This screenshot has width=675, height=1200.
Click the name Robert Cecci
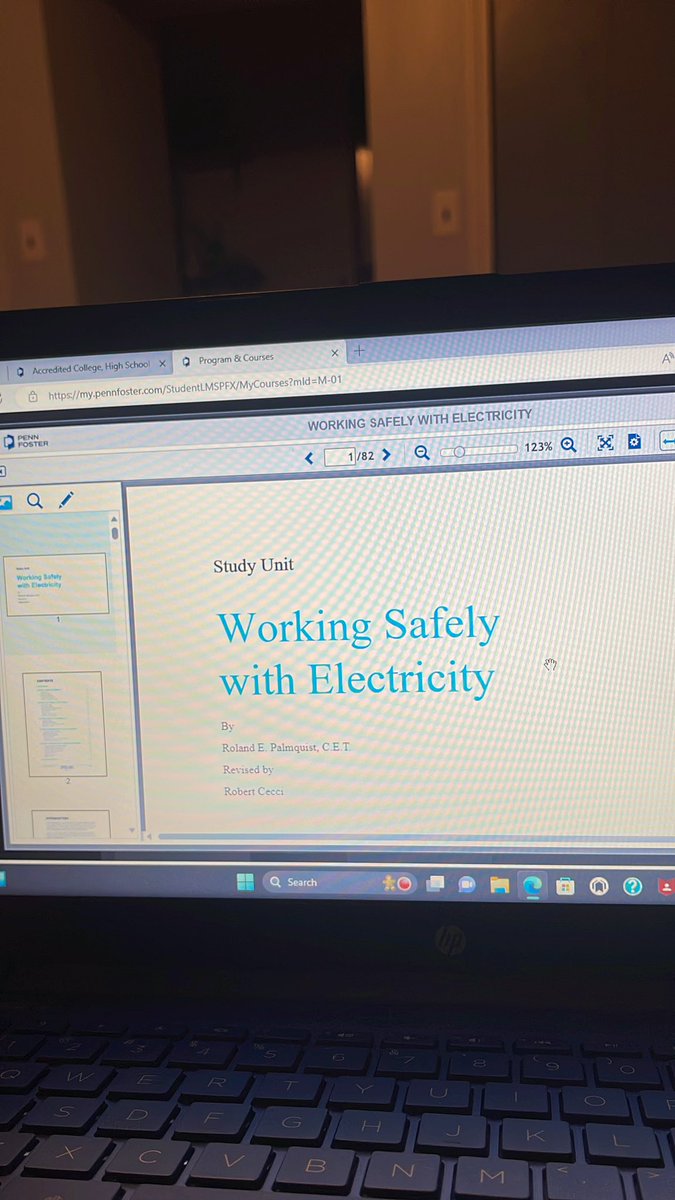253,791
